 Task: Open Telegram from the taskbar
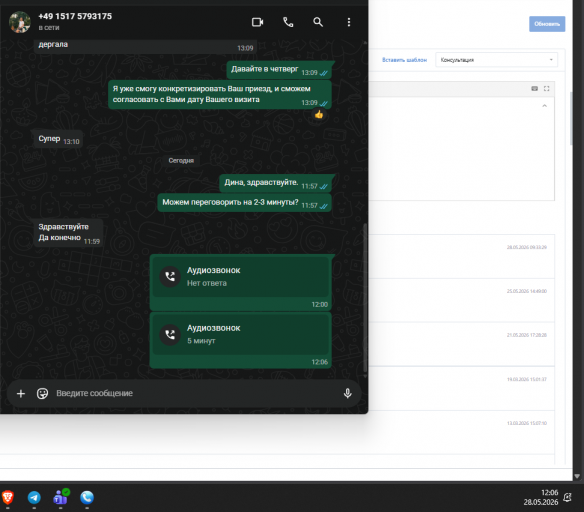[34, 497]
